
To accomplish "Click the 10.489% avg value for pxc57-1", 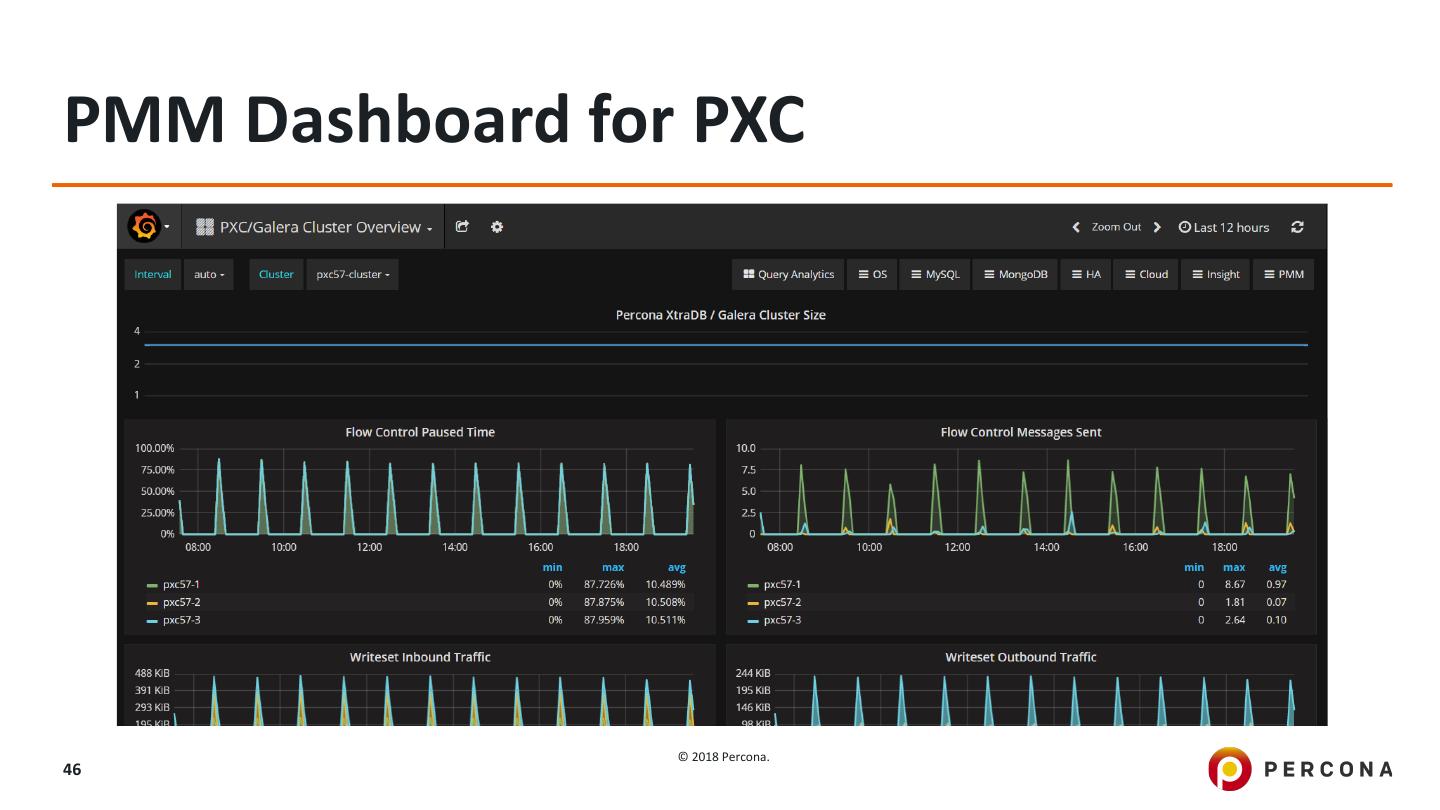I will pyautogui.click(x=666, y=584).
